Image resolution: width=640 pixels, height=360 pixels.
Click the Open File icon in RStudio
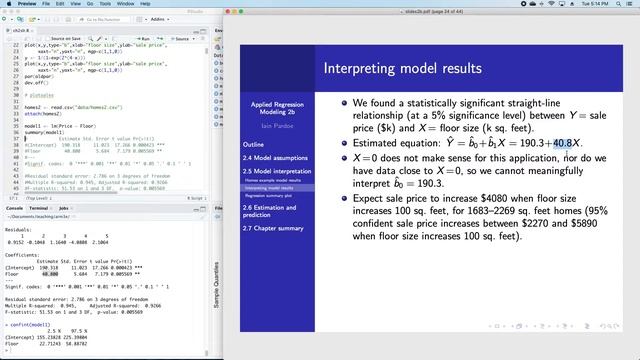click(x=32, y=19)
